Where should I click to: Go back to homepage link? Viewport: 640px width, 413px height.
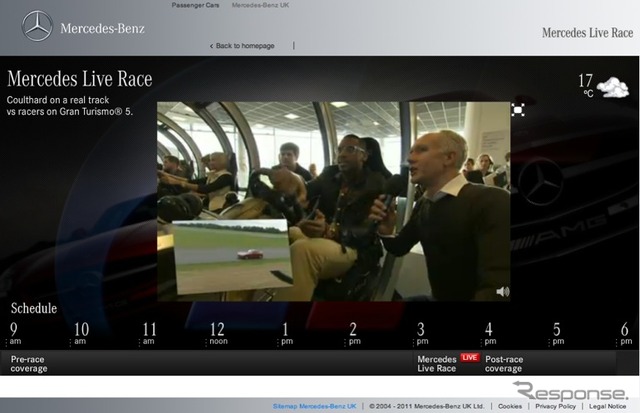point(242,46)
